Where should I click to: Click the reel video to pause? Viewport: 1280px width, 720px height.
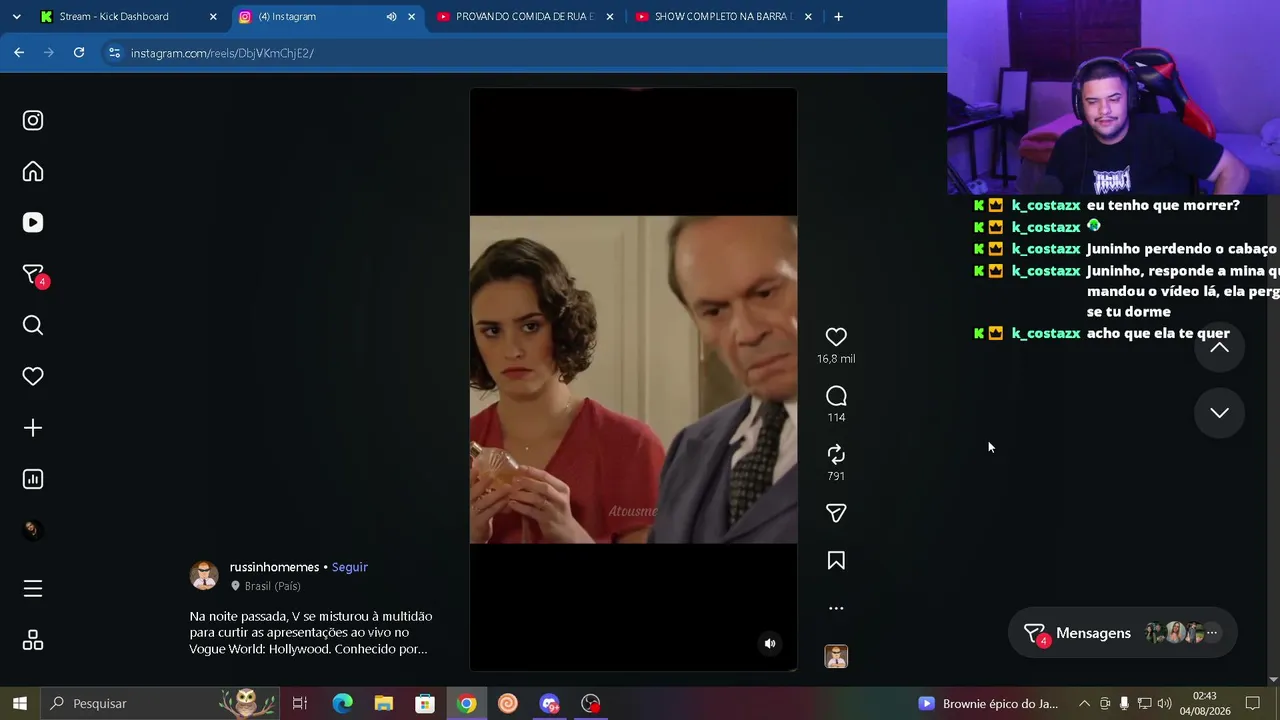[633, 379]
